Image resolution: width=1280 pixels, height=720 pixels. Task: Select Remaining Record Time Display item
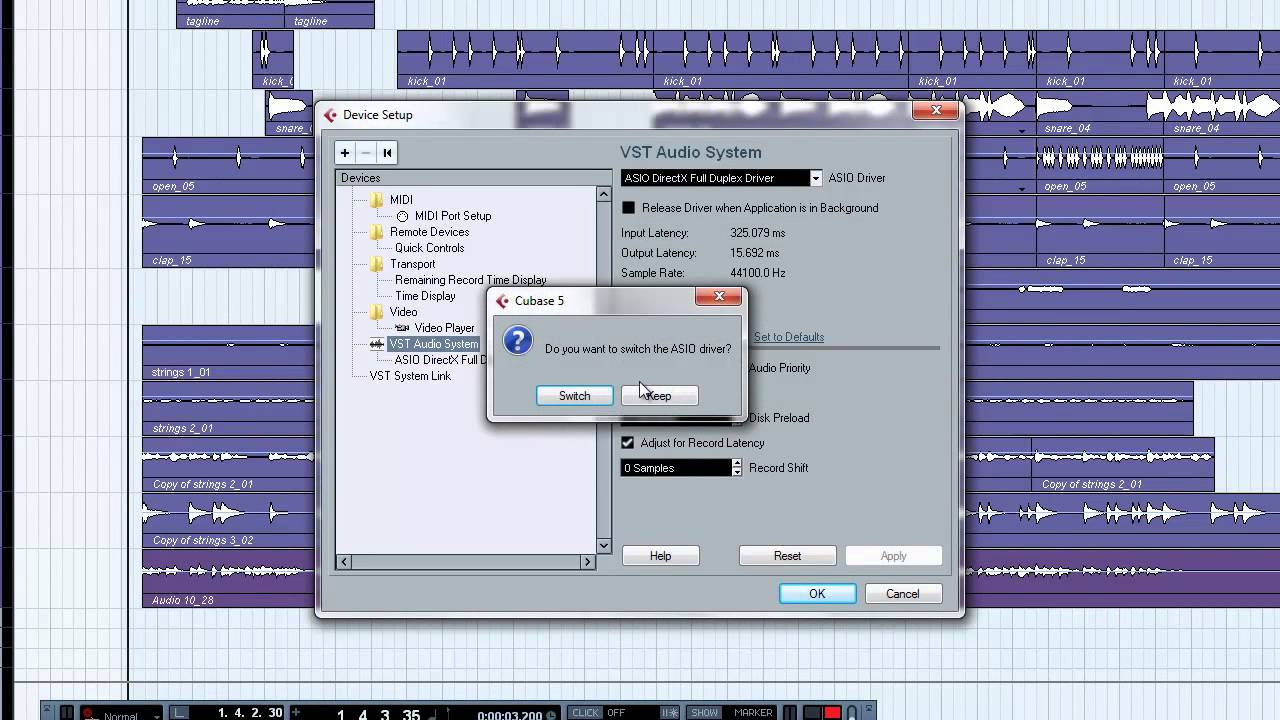pyautogui.click(x=470, y=280)
